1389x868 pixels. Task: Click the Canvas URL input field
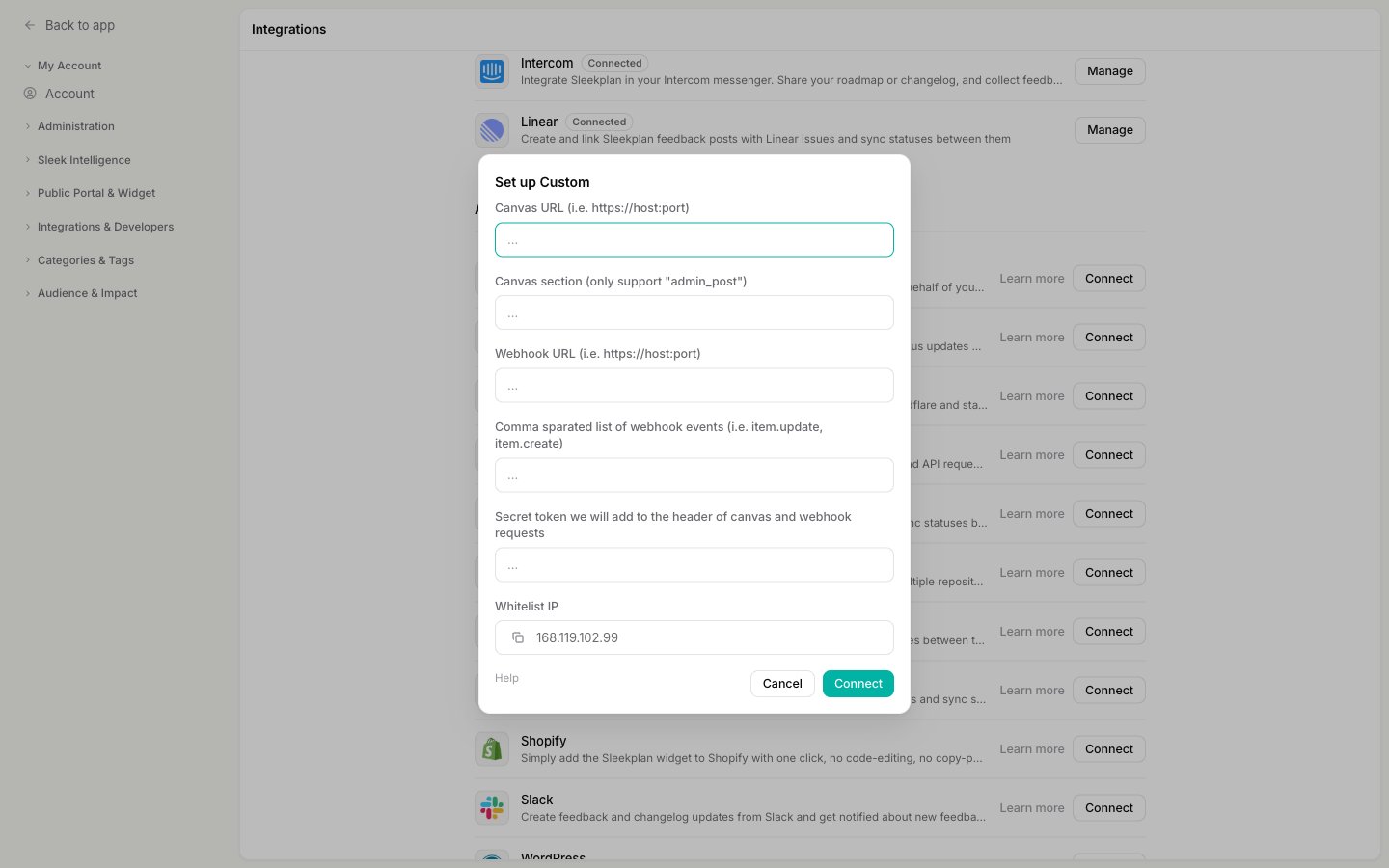pyautogui.click(x=694, y=240)
